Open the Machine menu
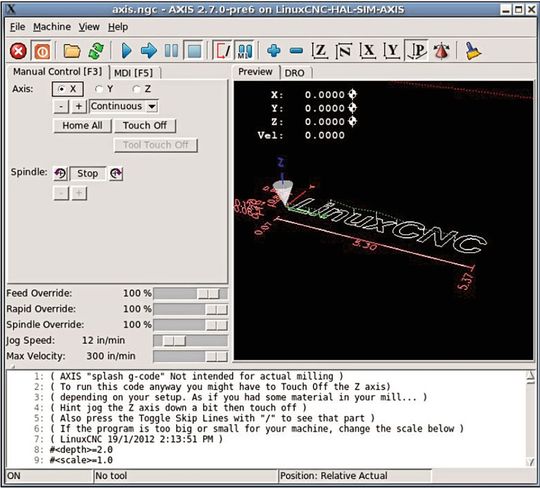Viewport: 540px width, 488px height. pyautogui.click(x=52, y=27)
